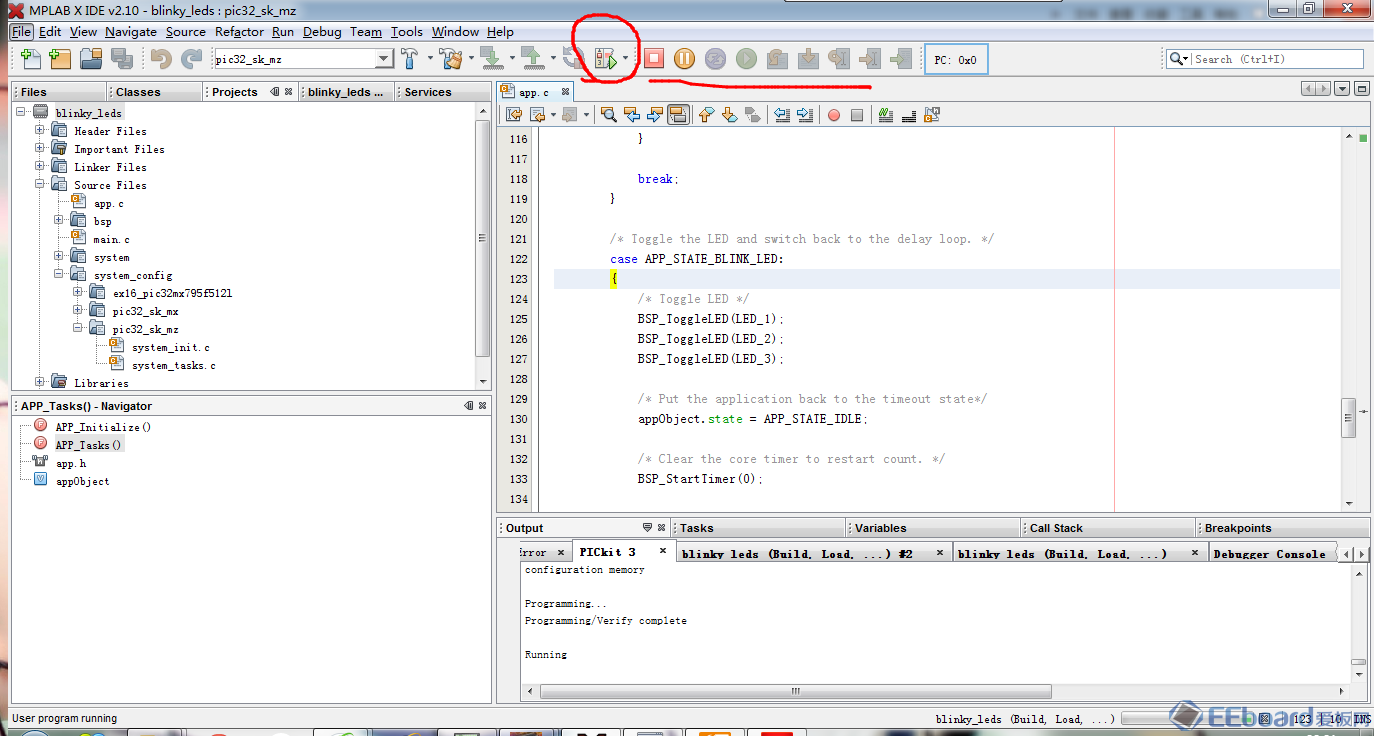Collapse the Source Files folder
1374x736 pixels.
(x=39, y=185)
